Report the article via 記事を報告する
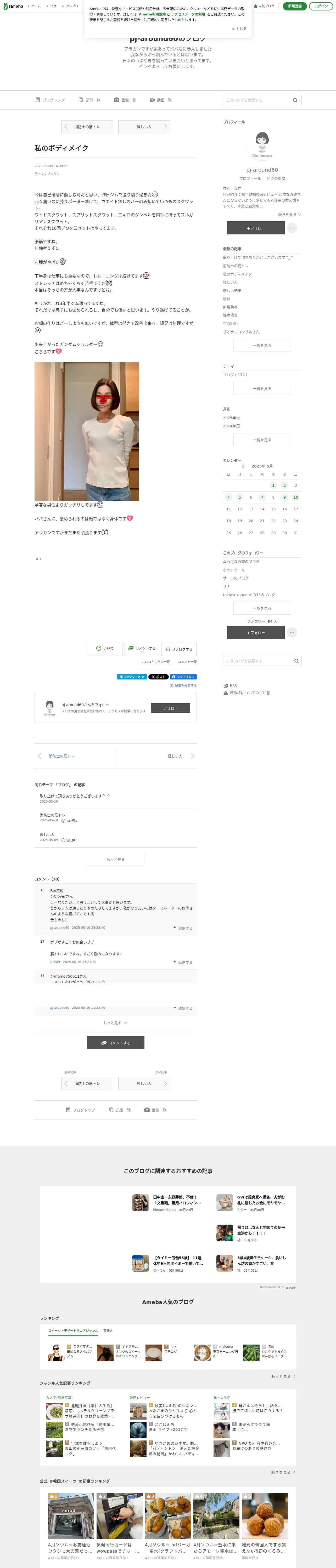This screenshot has height=1568, width=336. (x=183, y=685)
